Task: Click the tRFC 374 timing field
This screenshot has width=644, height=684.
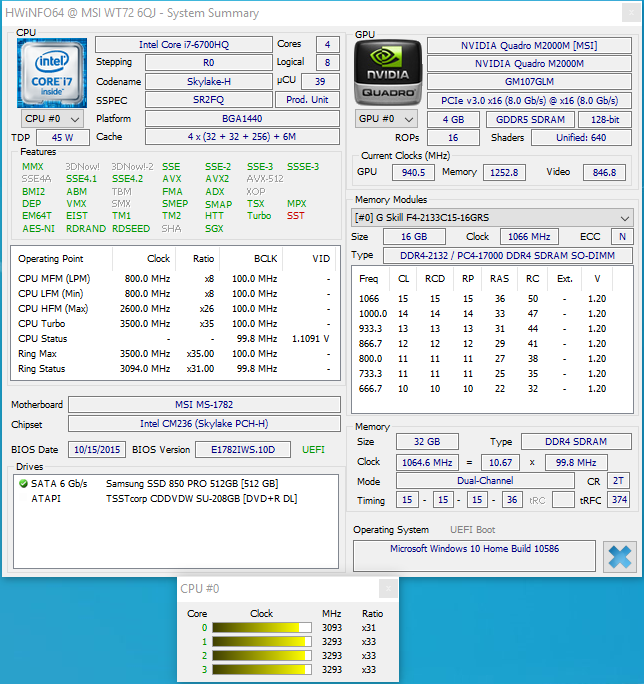Action: click(x=619, y=500)
